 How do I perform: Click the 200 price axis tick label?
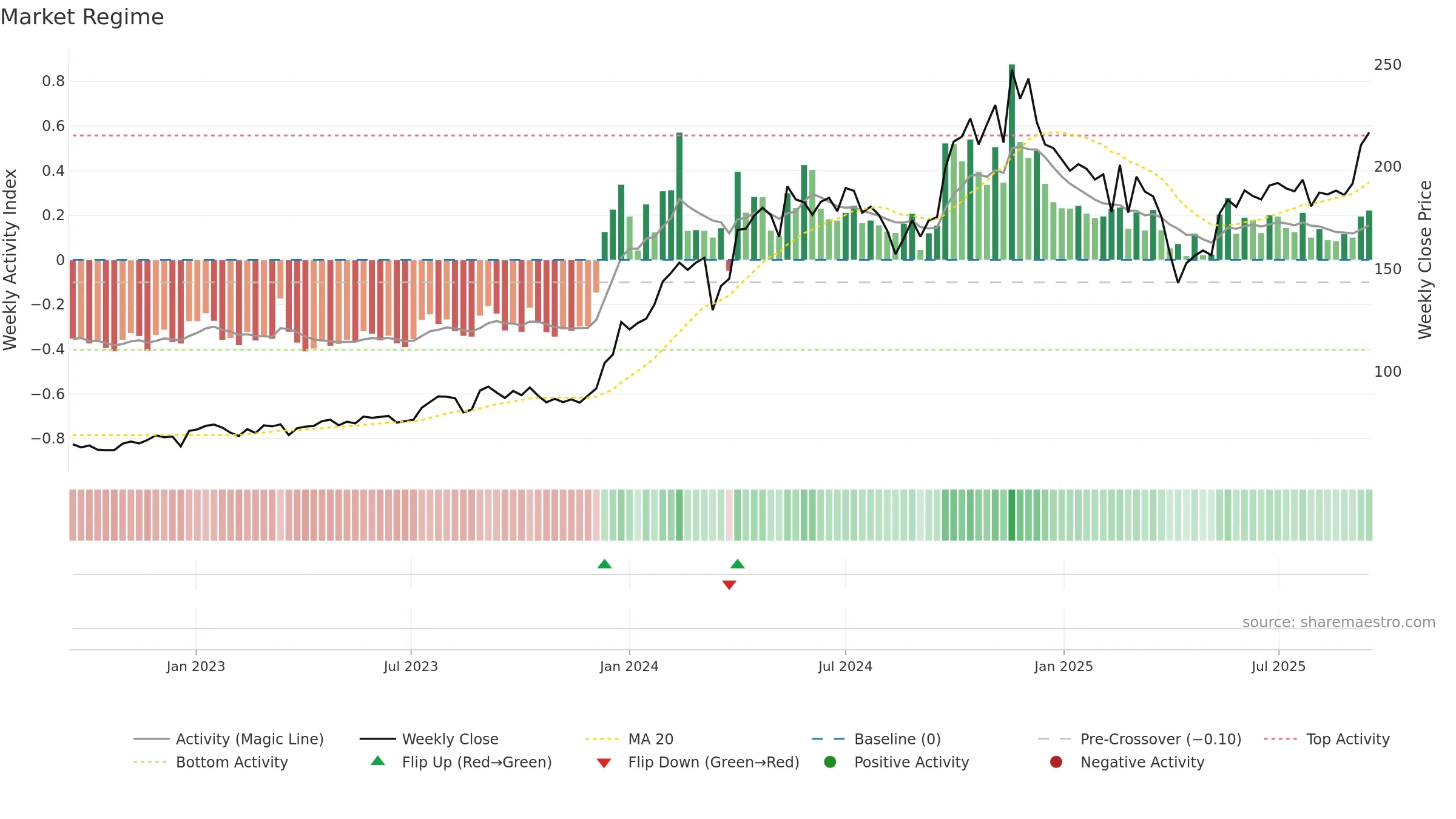1388,167
